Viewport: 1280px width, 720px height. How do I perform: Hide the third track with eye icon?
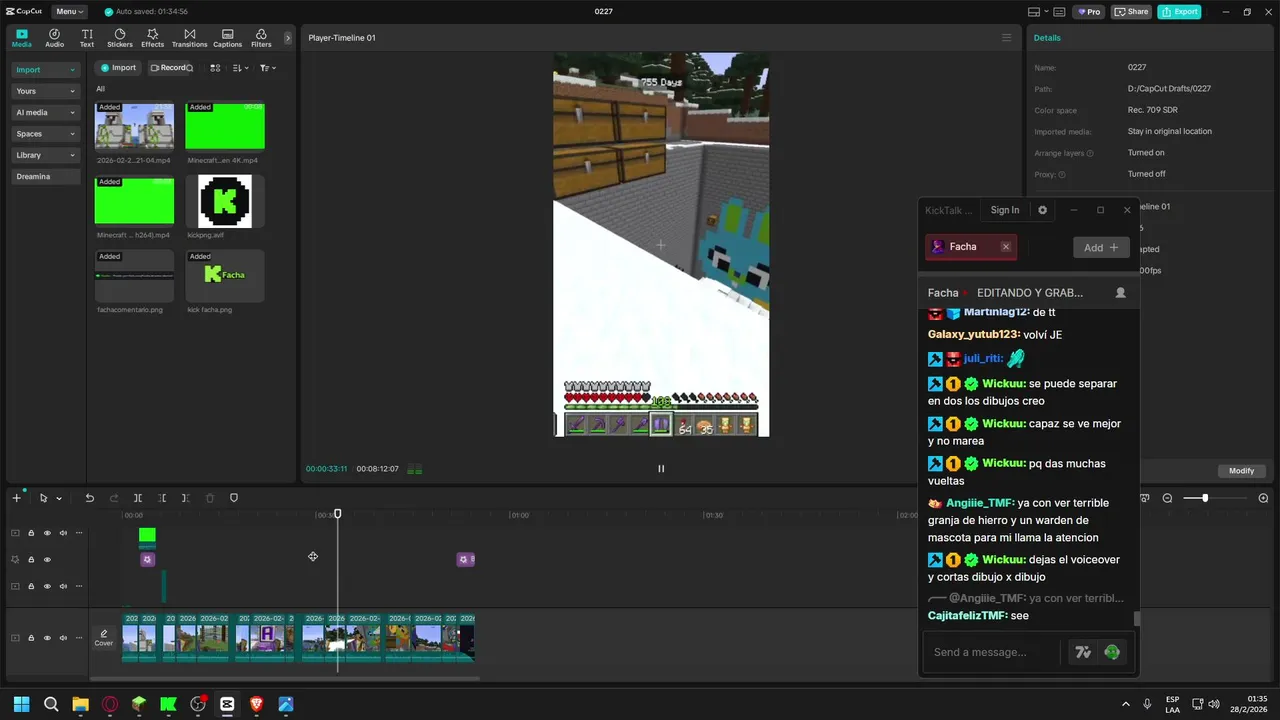coord(47,586)
